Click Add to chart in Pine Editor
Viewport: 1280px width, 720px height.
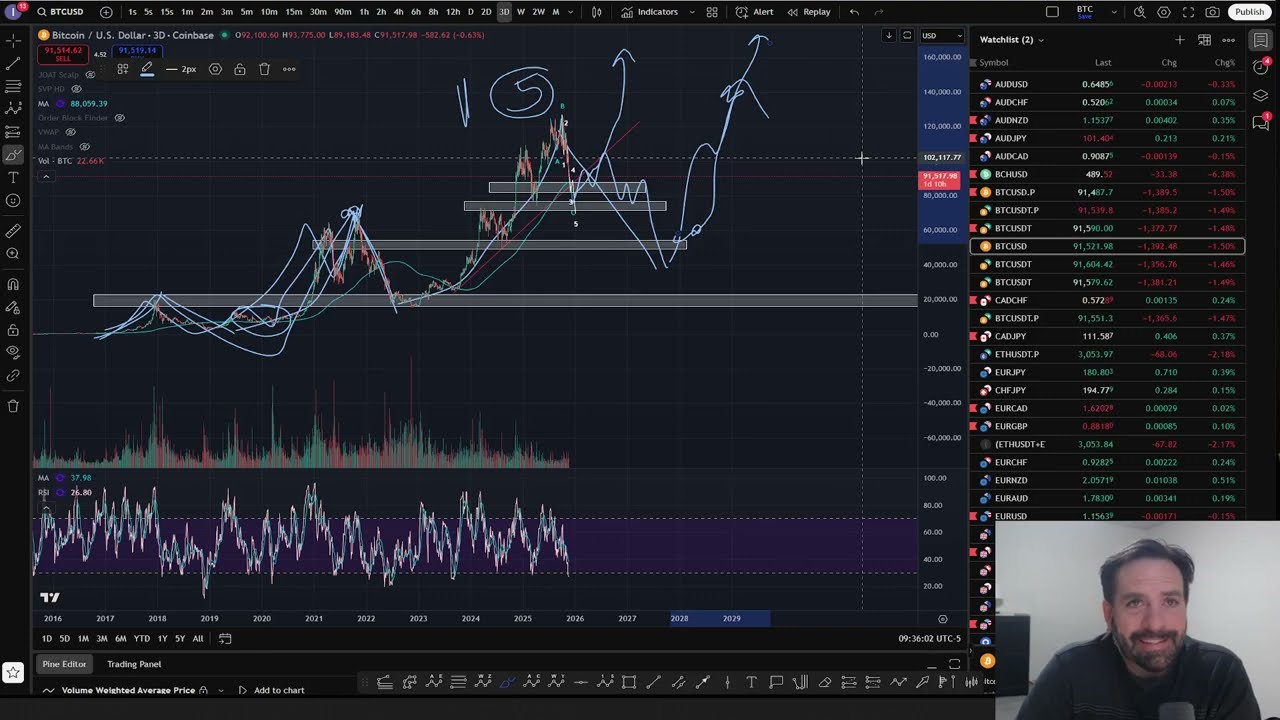[270, 690]
